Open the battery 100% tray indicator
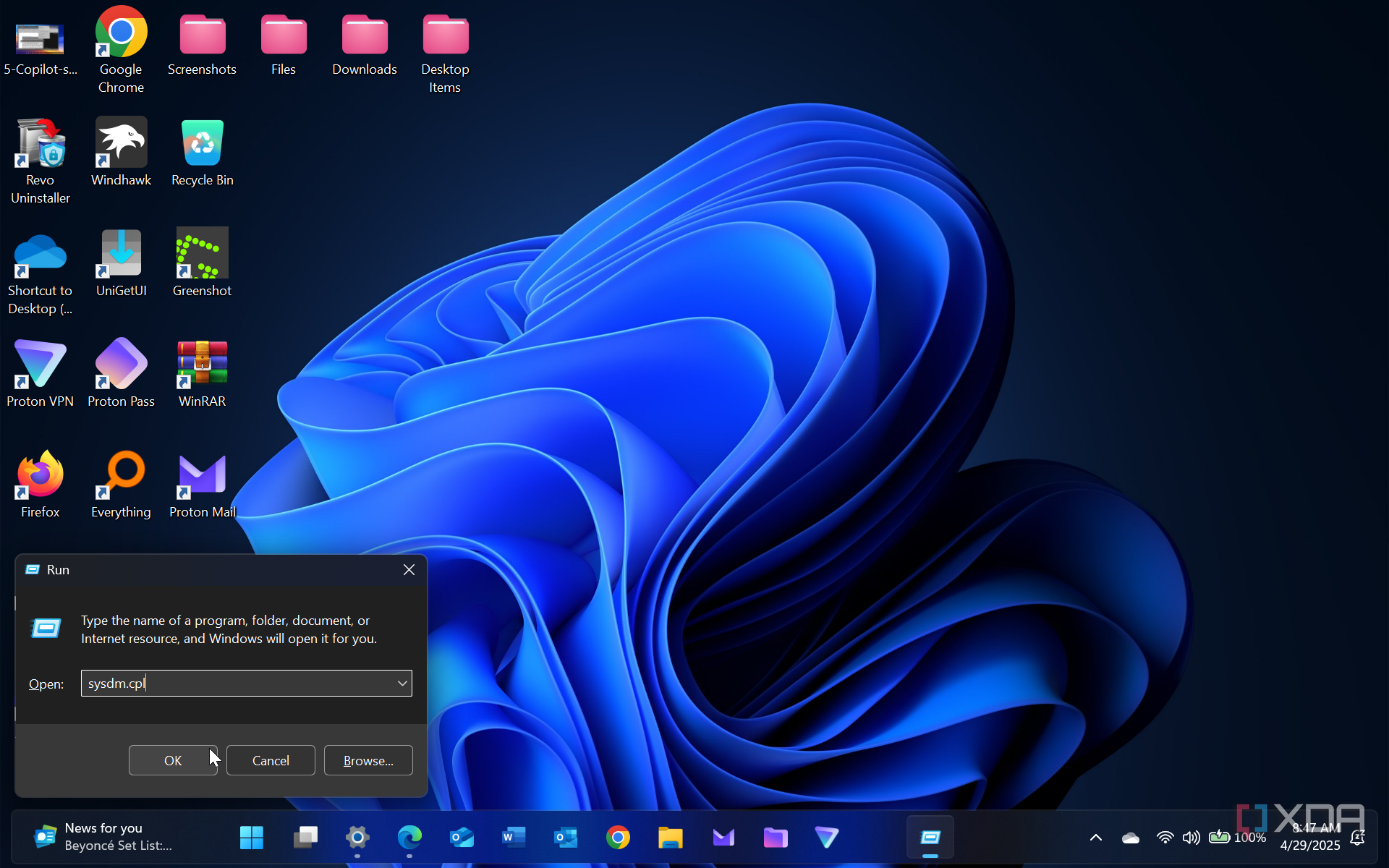The height and width of the screenshot is (868, 1389). click(x=1238, y=838)
